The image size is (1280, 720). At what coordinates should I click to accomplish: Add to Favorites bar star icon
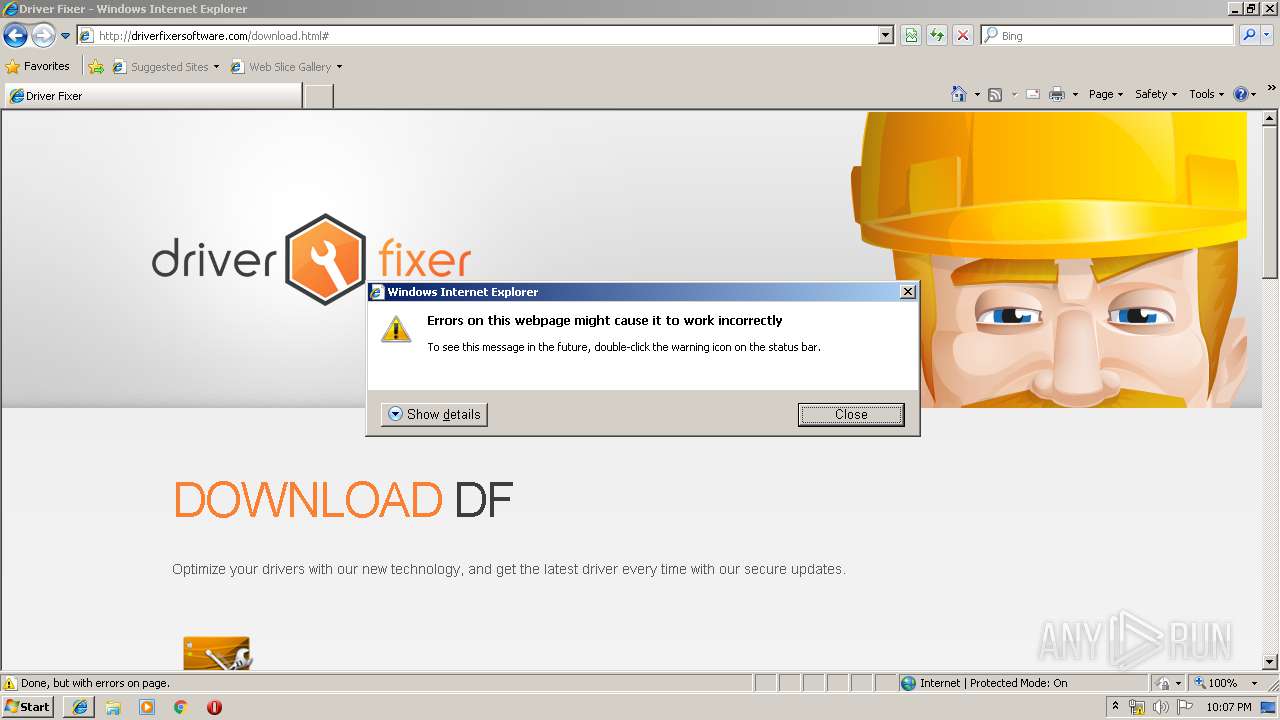(x=96, y=67)
